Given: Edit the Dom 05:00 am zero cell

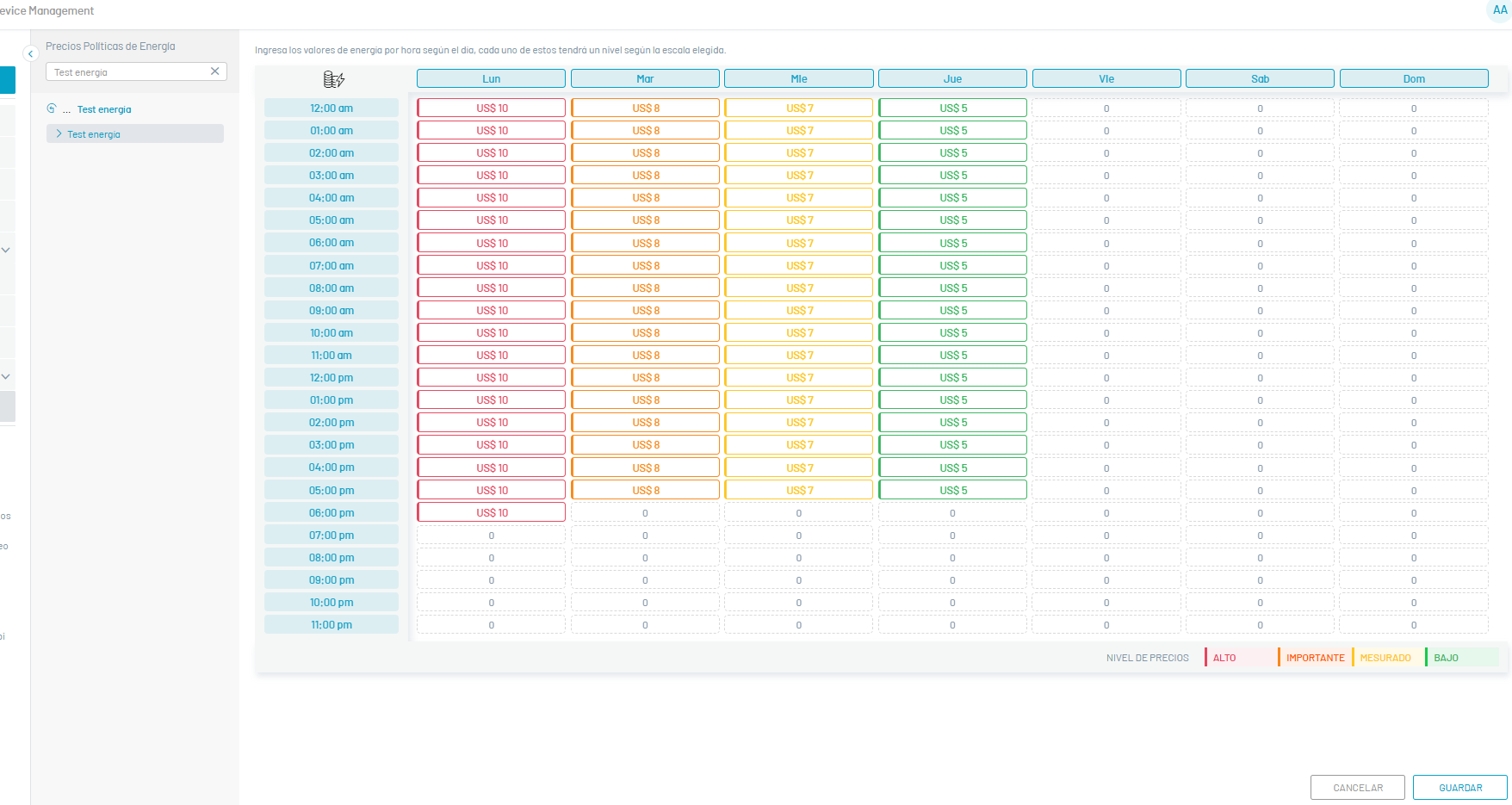Looking at the screenshot, I should point(1414,220).
